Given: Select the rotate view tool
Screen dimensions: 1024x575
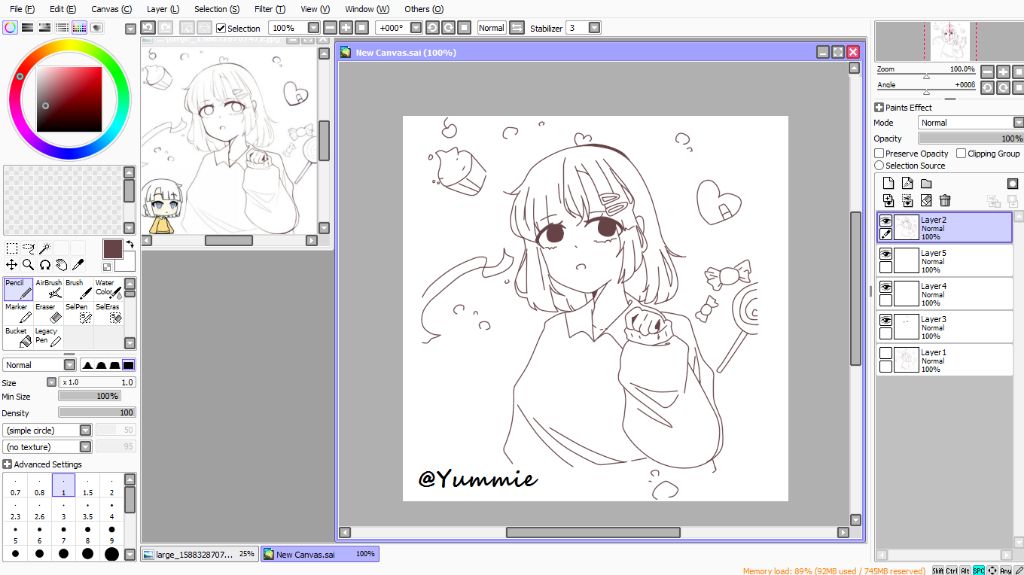Looking at the screenshot, I should coord(45,265).
